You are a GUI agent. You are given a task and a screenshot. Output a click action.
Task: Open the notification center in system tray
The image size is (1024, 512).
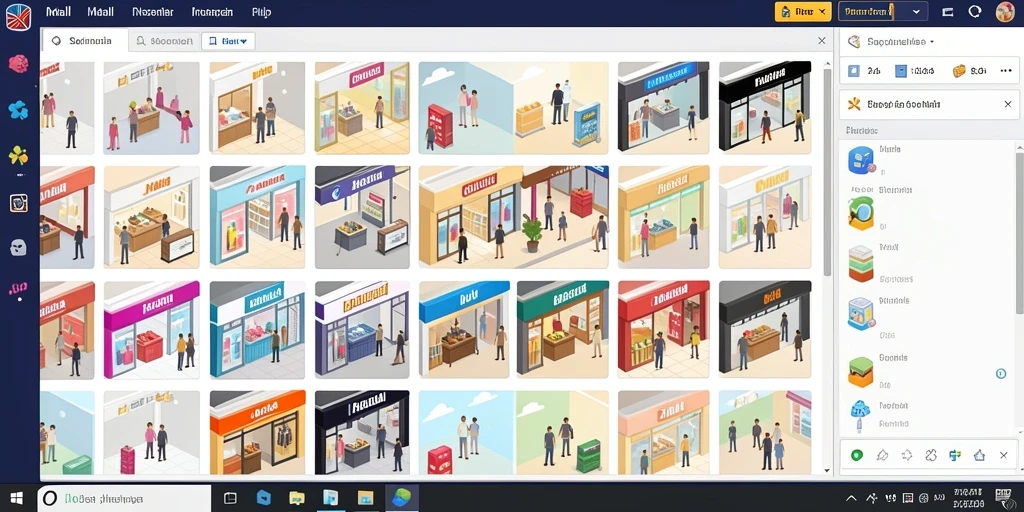coord(1003,498)
